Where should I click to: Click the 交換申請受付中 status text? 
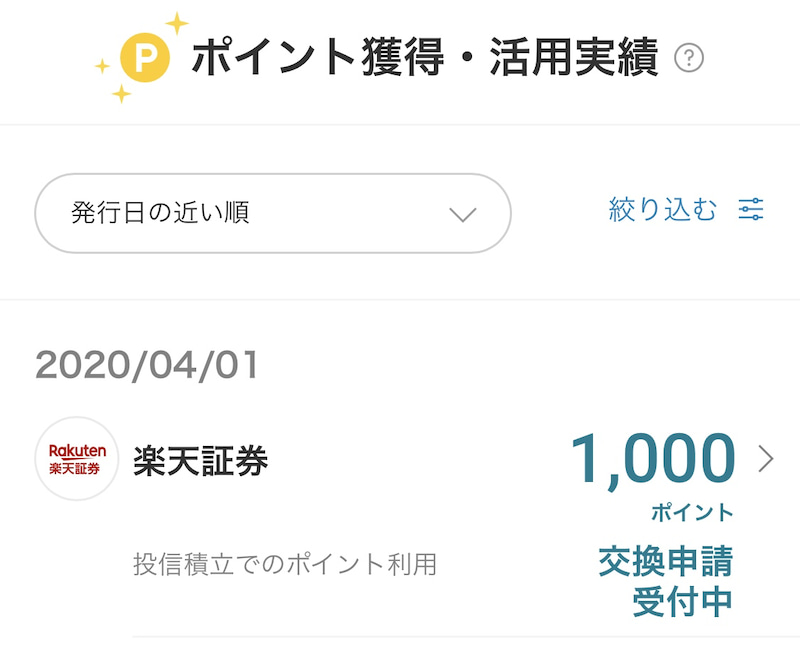[665, 582]
